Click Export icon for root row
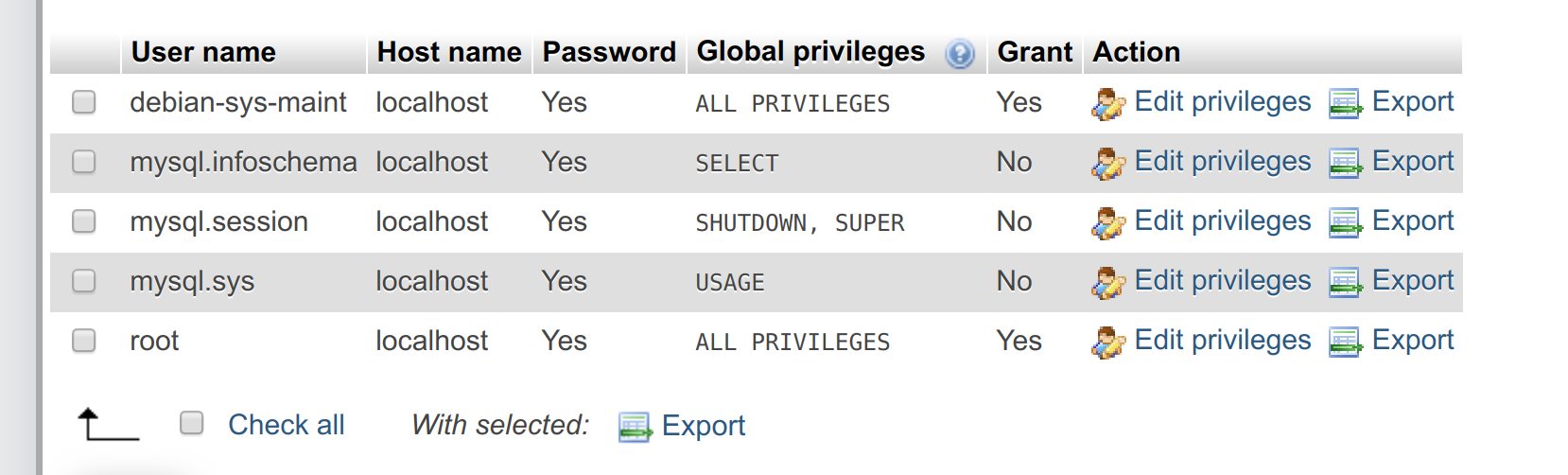The image size is (1568, 475). (x=1345, y=342)
